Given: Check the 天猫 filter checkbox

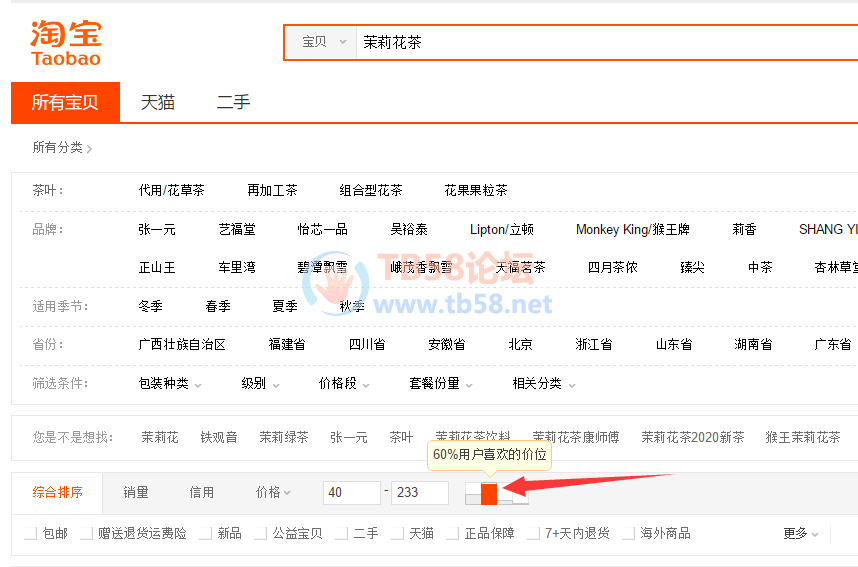Looking at the screenshot, I should (x=397, y=534).
